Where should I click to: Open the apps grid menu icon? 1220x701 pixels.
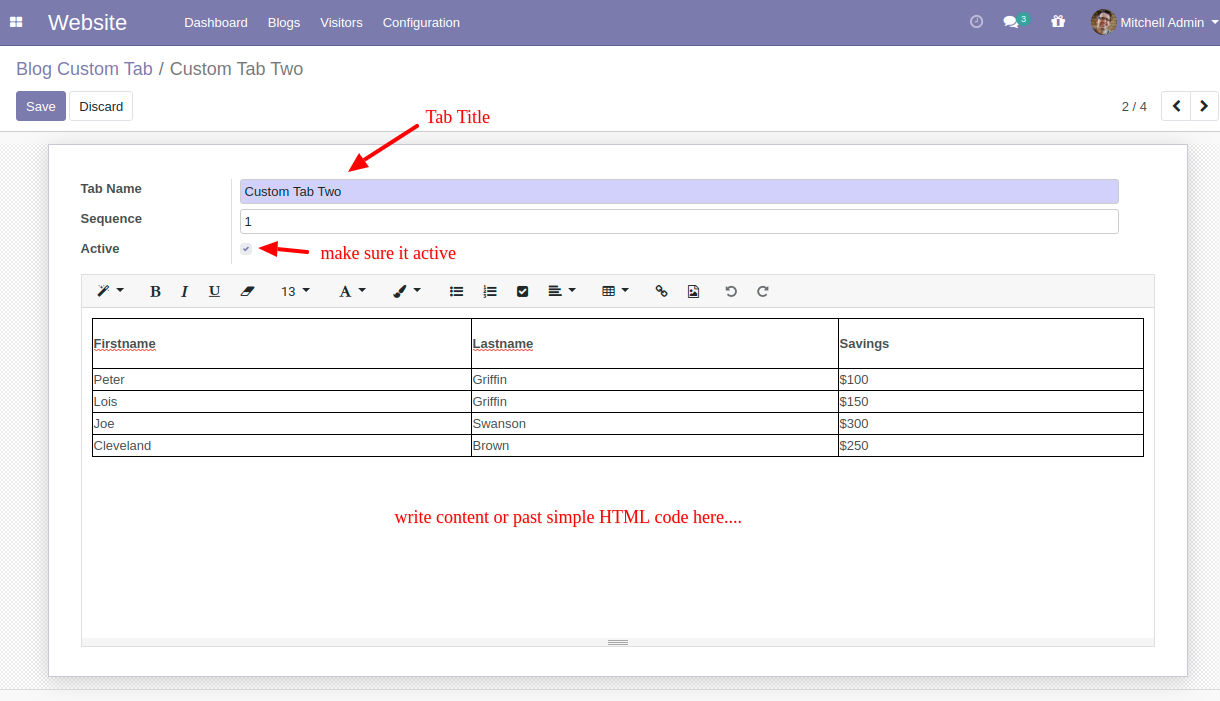(16, 22)
